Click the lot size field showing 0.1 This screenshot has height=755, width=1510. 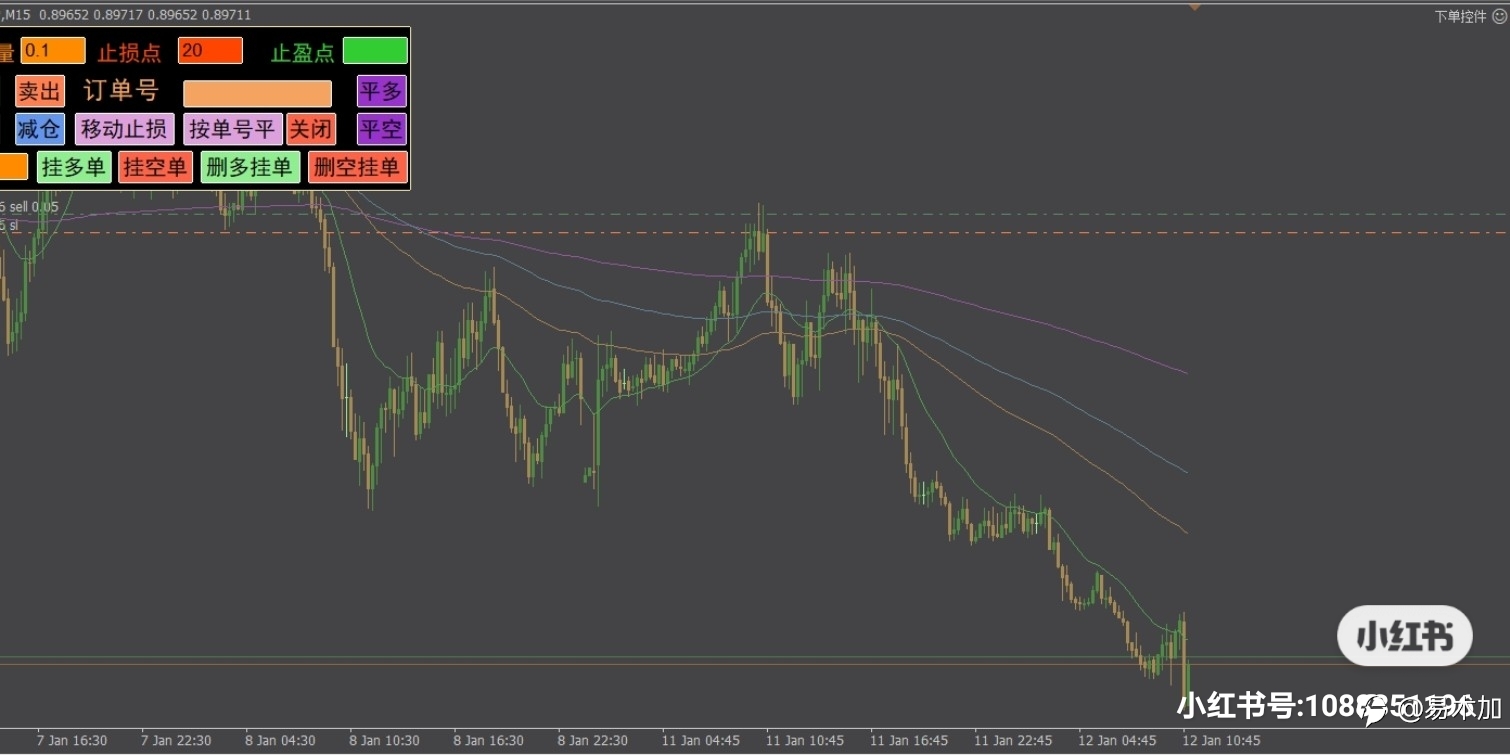(53, 51)
